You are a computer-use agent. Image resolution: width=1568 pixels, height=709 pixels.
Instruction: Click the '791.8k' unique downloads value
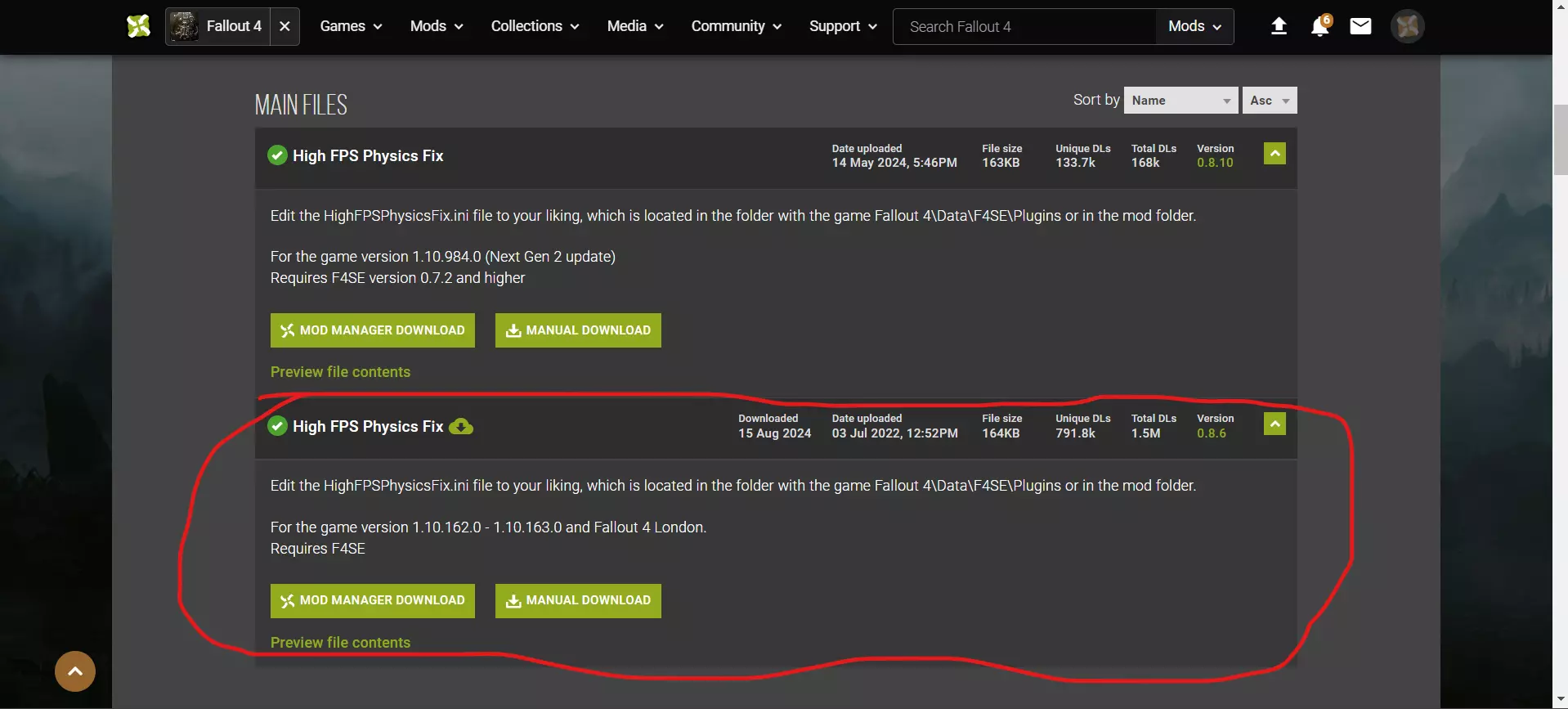pyautogui.click(x=1075, y=433)
